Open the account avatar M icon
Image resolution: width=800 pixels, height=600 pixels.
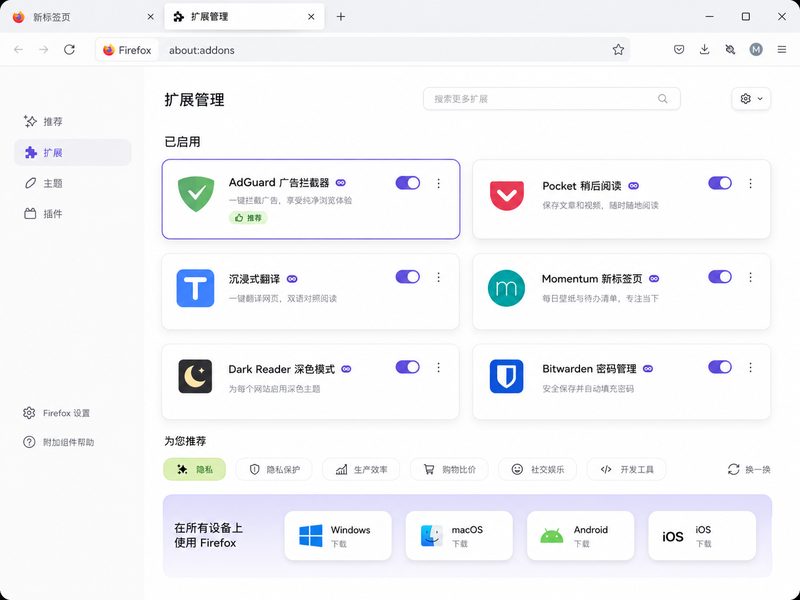[756, 49]
